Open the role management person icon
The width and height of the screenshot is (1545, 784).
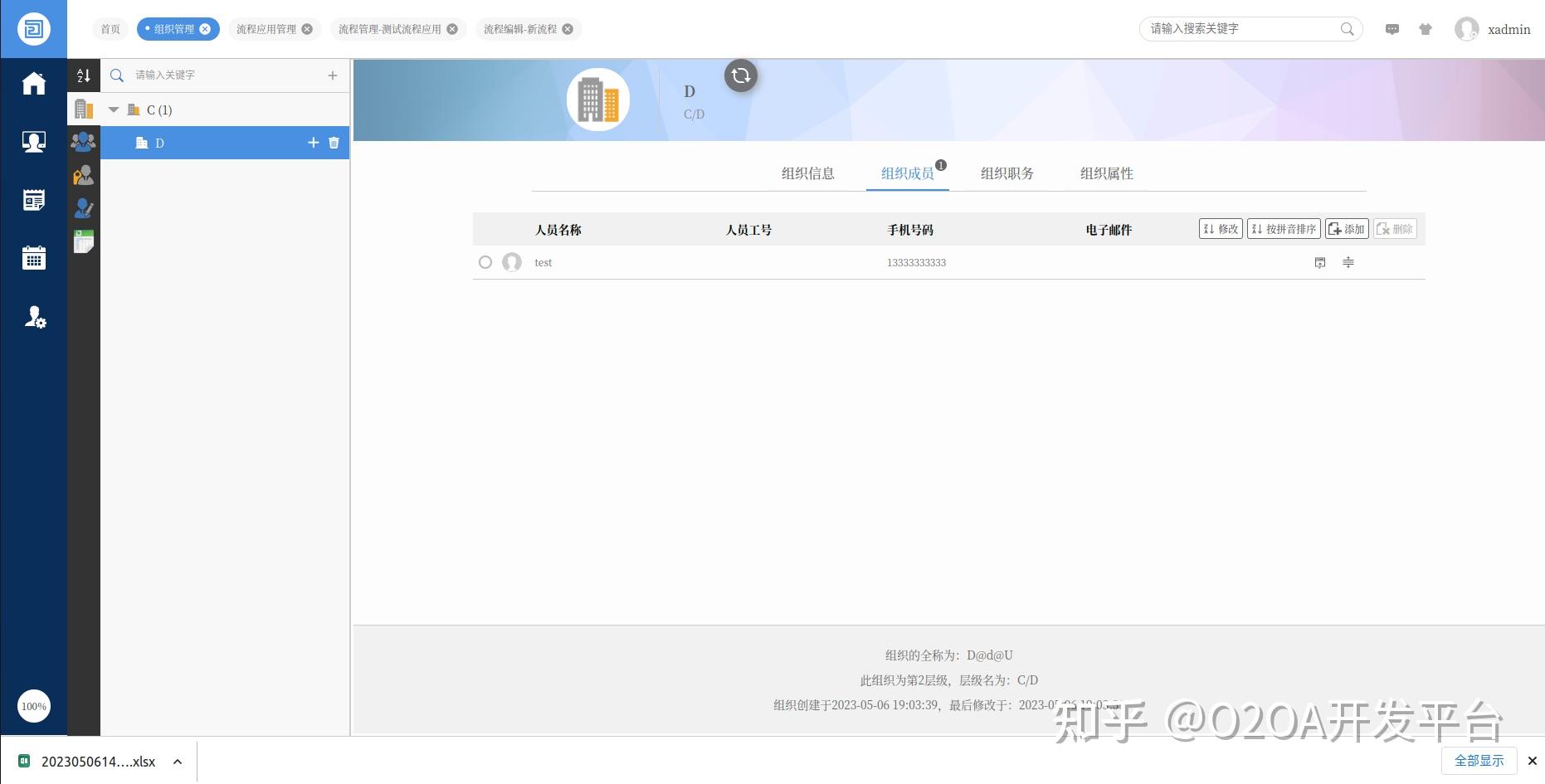click(x=83, y=174)
